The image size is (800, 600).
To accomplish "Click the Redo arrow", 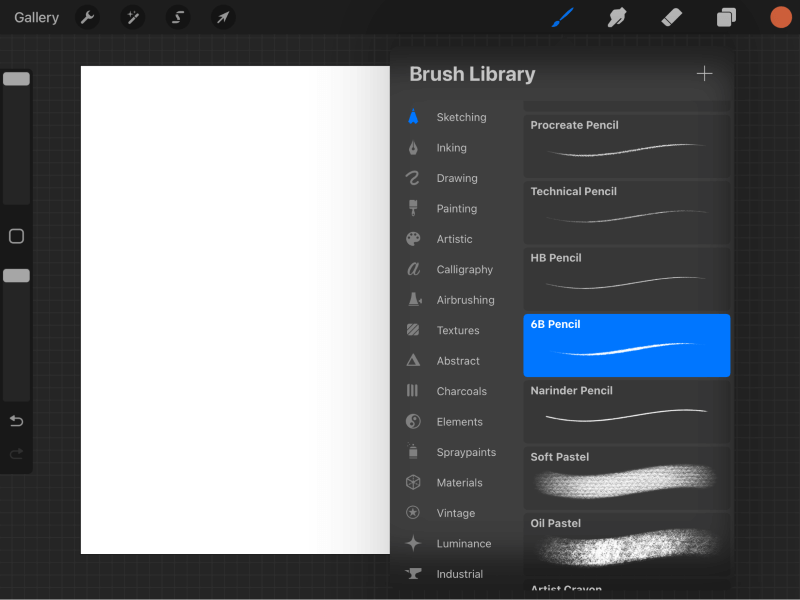I will [x=16, y=454].
